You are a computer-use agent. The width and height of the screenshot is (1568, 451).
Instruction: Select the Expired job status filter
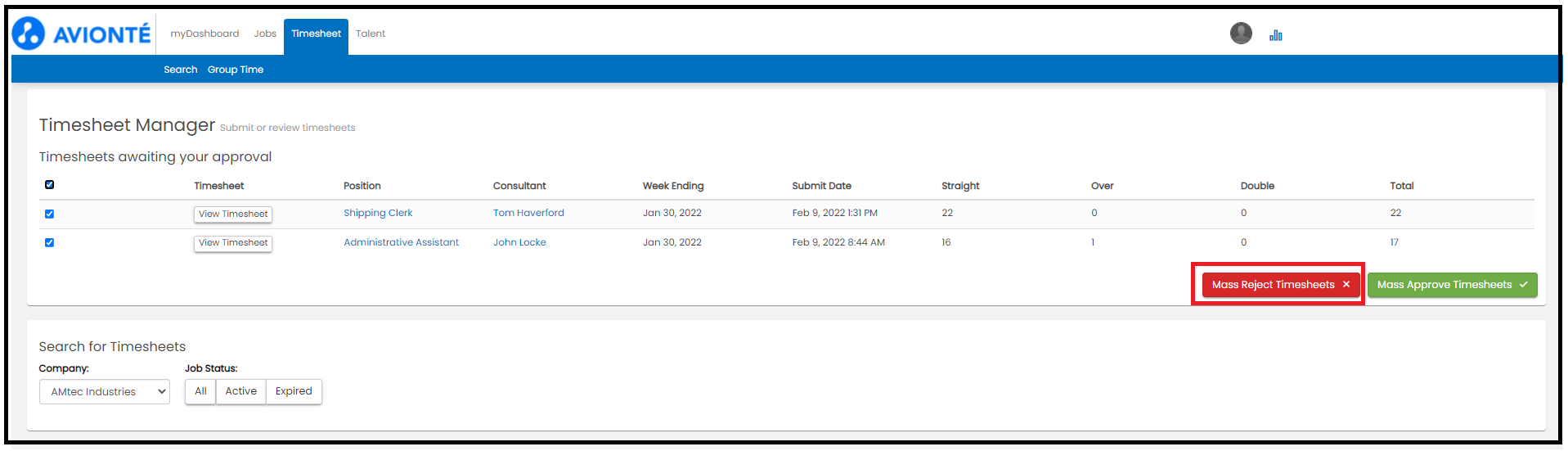(x=294, y=391)
